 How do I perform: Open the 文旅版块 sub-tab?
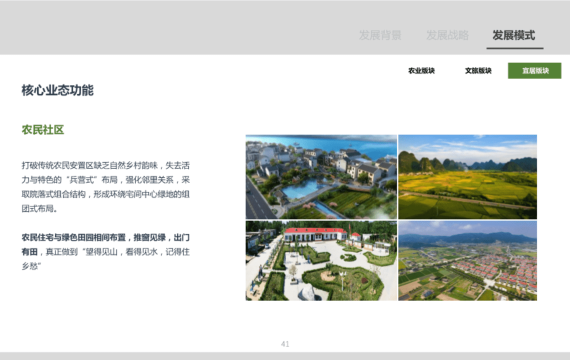click(x=478, y=71)
